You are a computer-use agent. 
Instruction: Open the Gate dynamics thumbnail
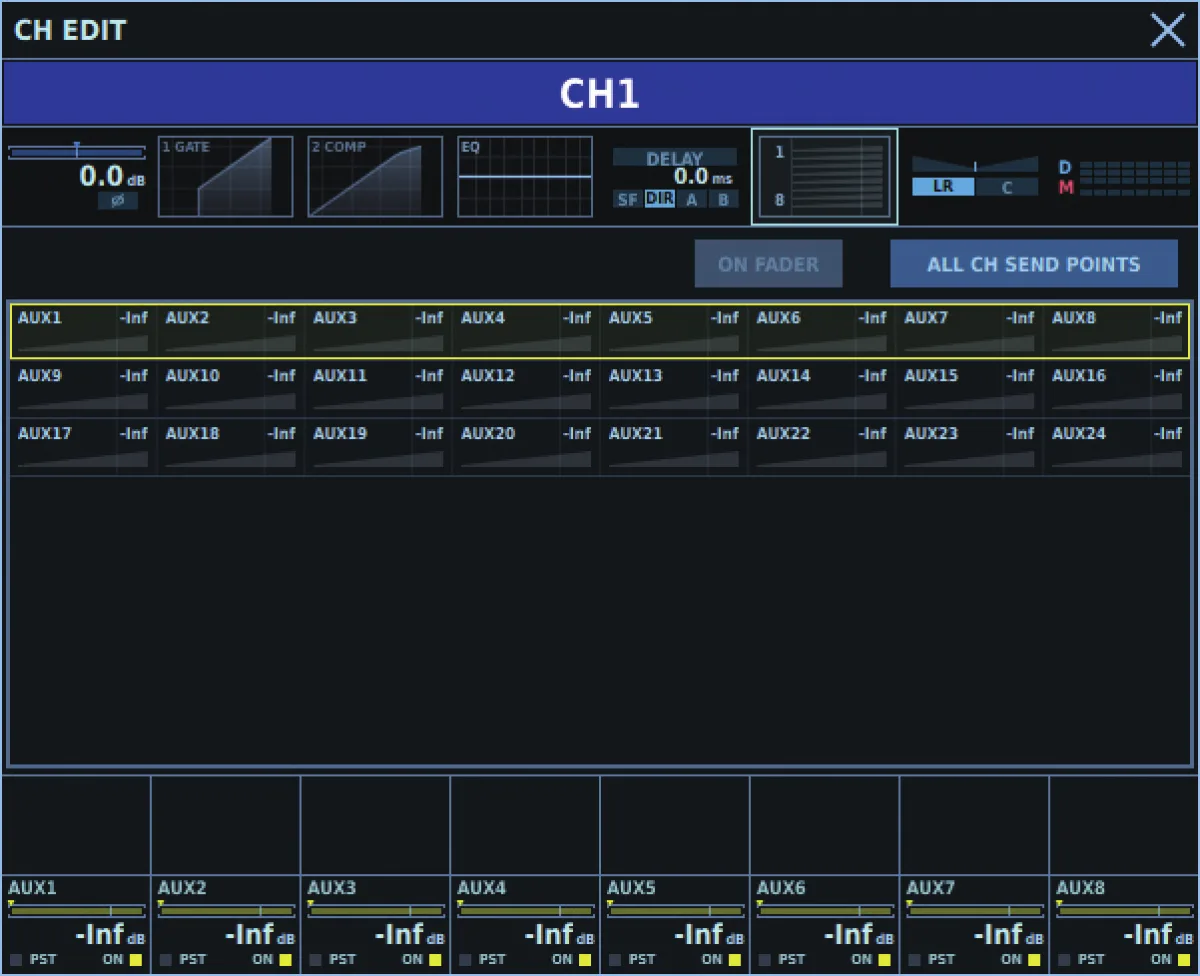coord(225,177)
